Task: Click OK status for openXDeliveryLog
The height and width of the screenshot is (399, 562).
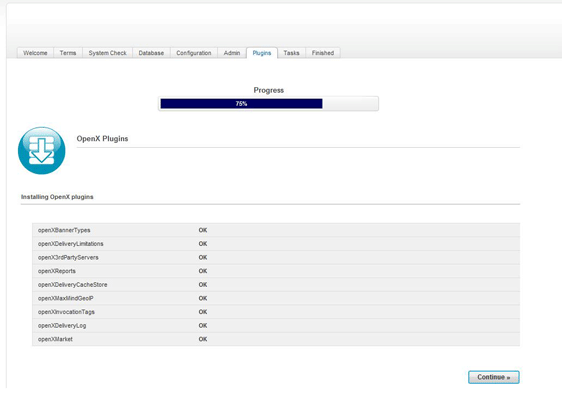Action: tap(203, 326)
